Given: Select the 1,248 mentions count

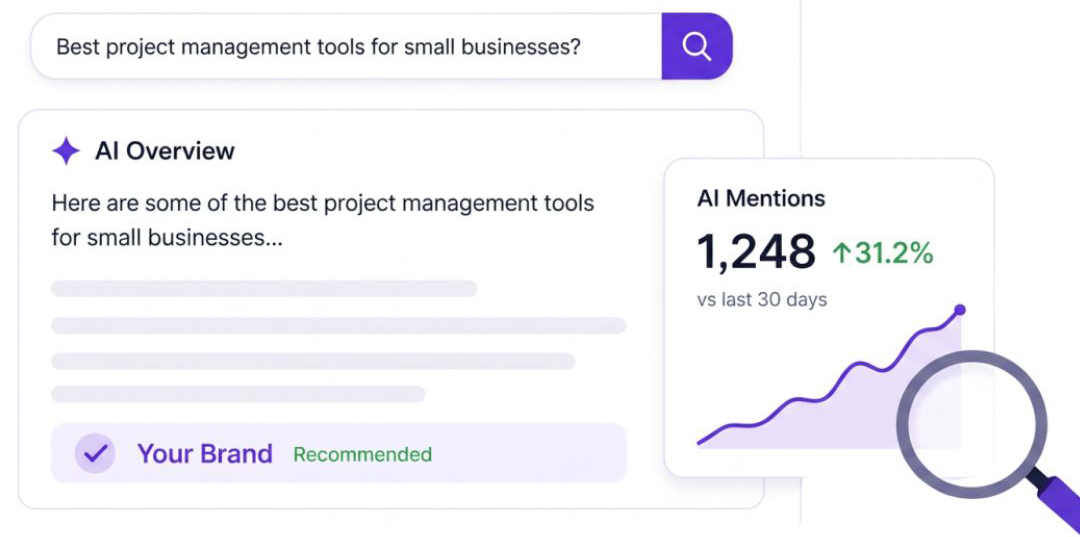Looking at the screenshot, I should click(x=756, y=251).
